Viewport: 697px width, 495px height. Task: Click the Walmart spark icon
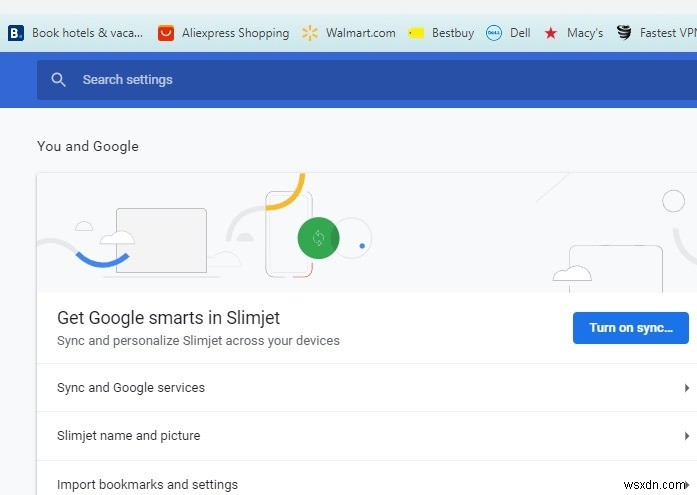(310, 33)
